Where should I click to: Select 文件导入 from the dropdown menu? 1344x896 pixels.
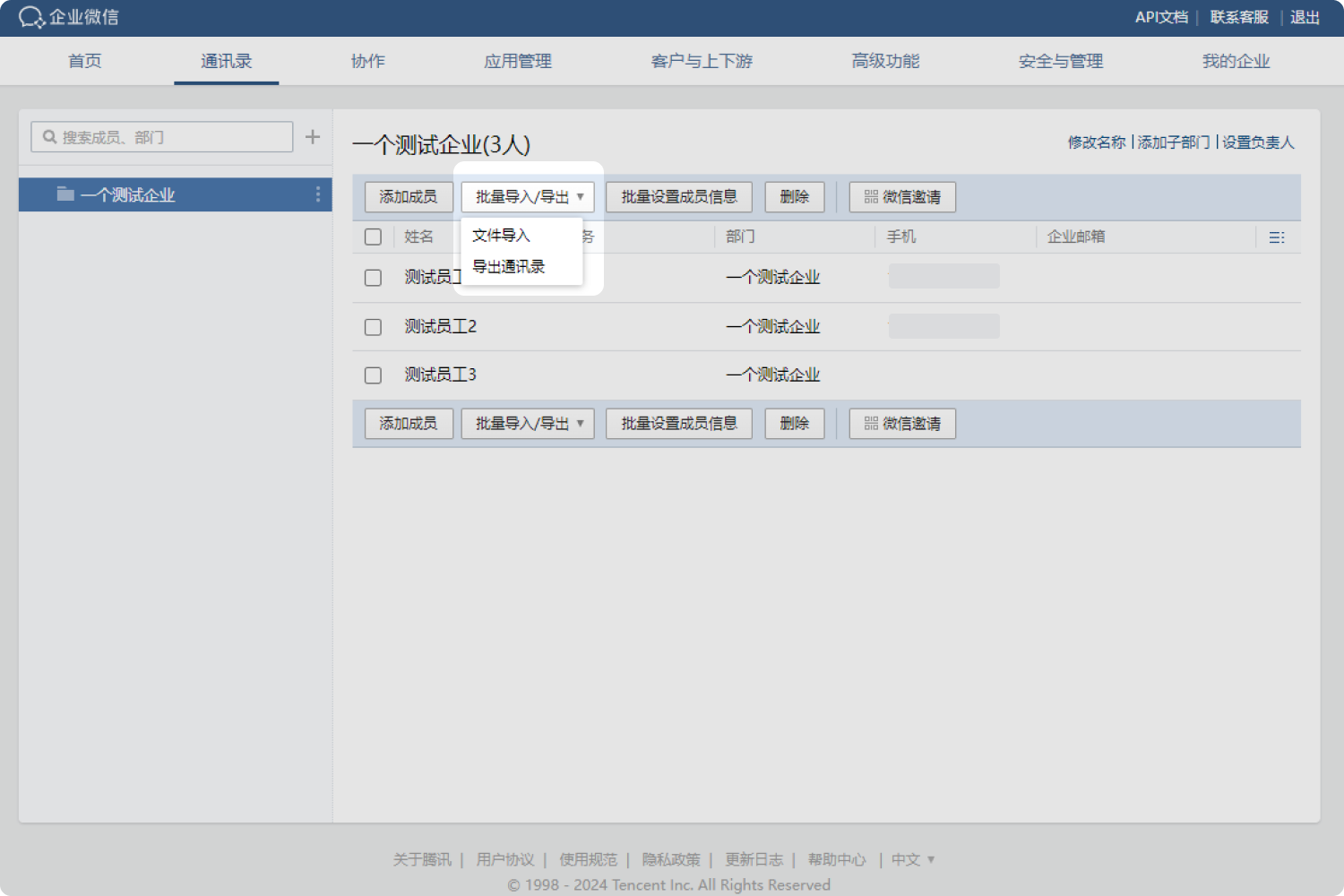pos(502,236)
